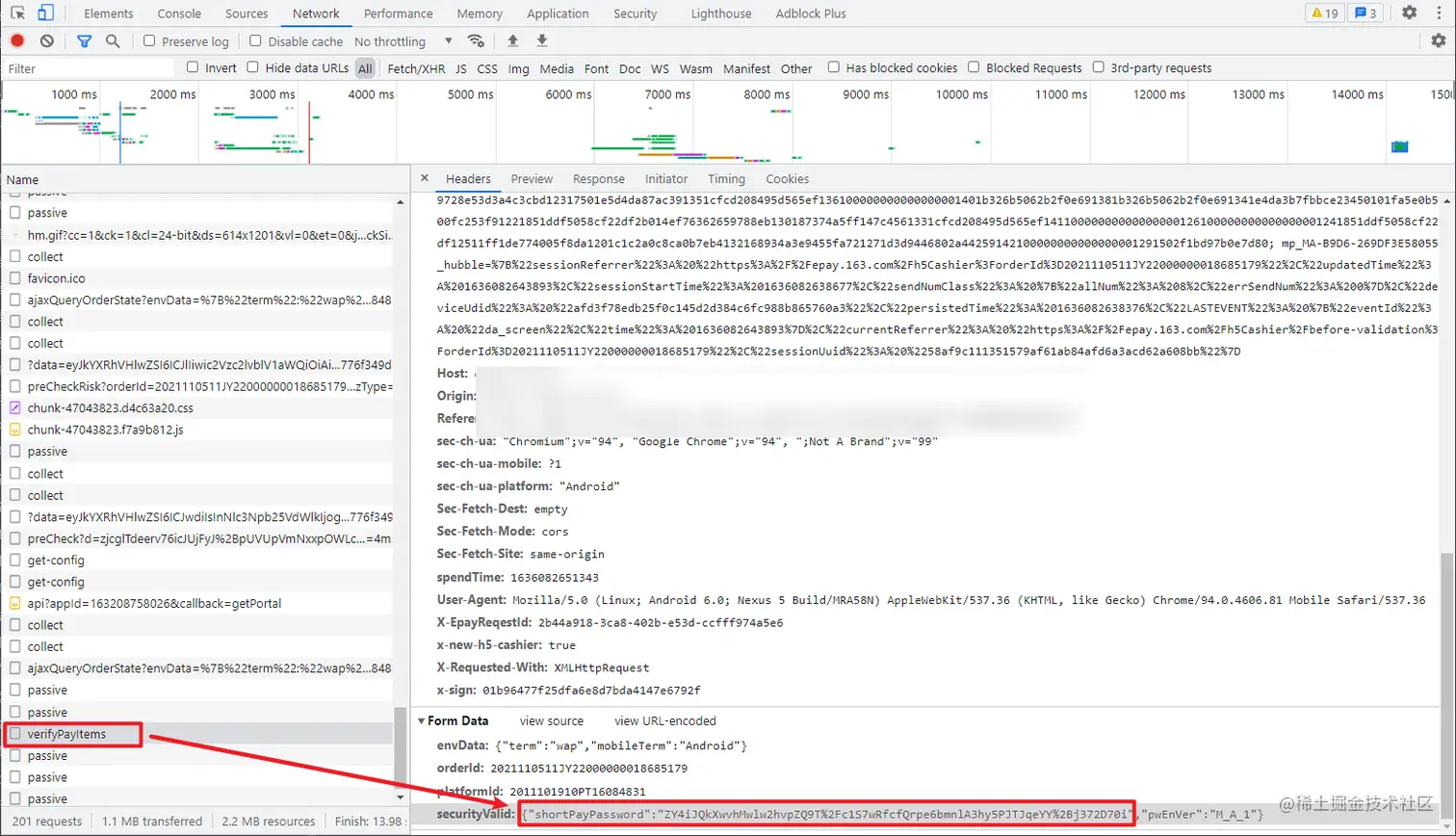Open the Cookies tab in request details
The image size is (1456, 836).
787,179
